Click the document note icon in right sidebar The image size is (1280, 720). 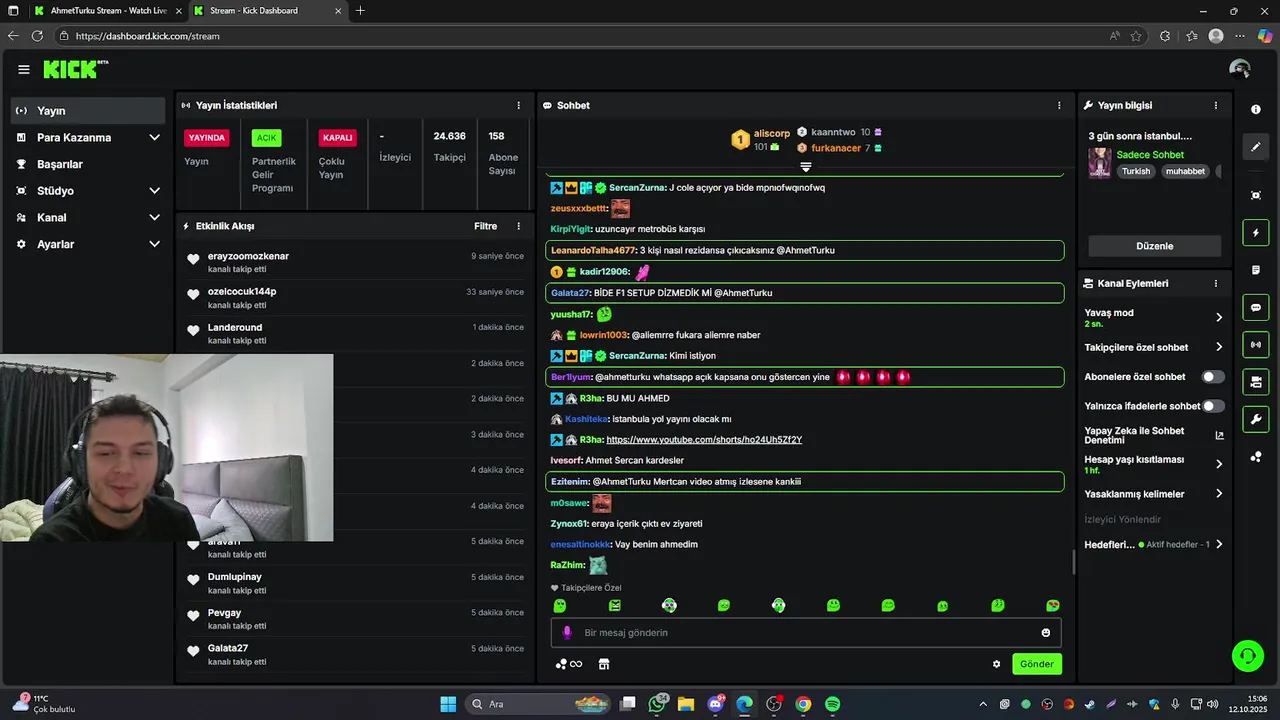(1256, 270)
